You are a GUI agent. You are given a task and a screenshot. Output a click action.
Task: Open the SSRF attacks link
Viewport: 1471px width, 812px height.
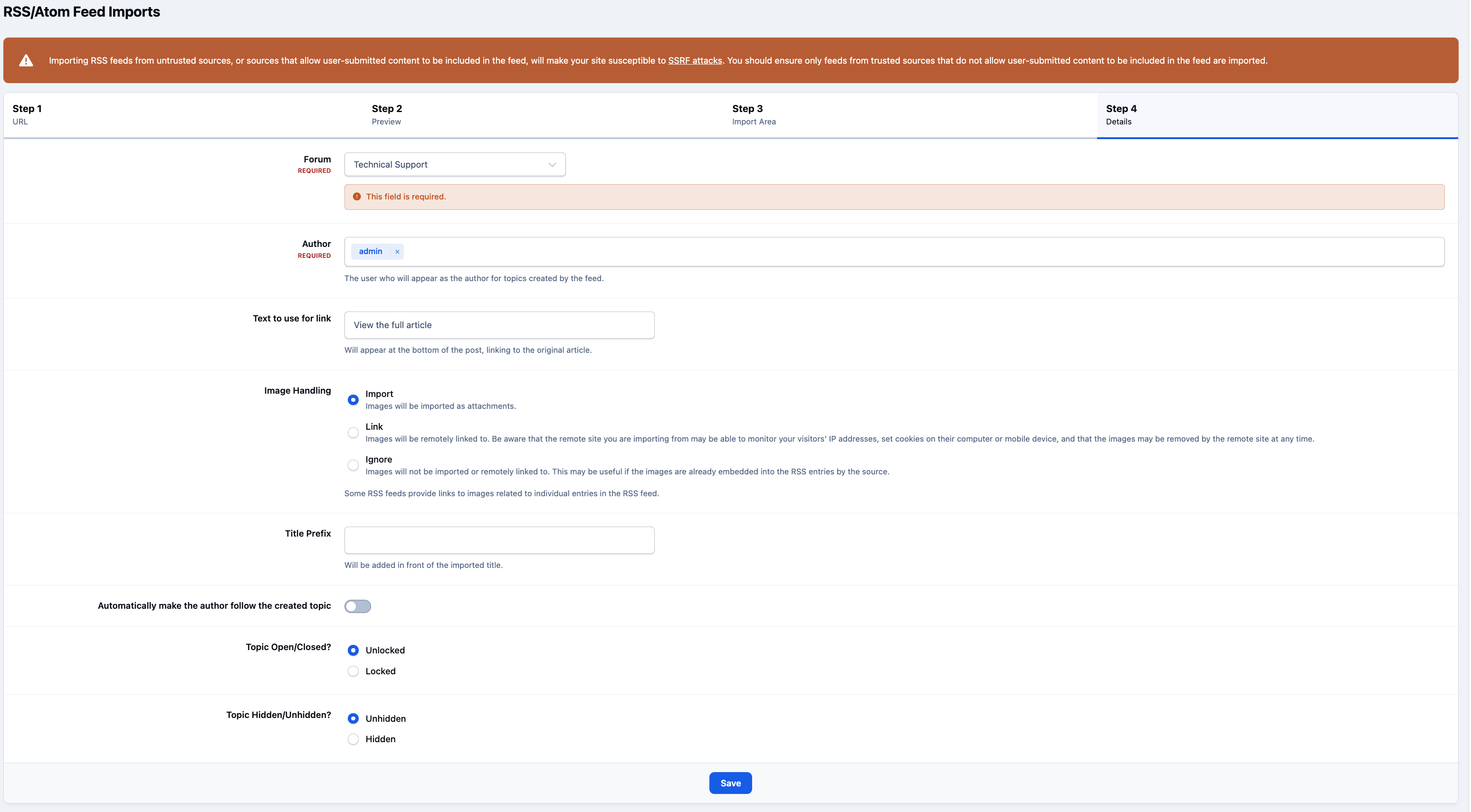coord(695,60)
